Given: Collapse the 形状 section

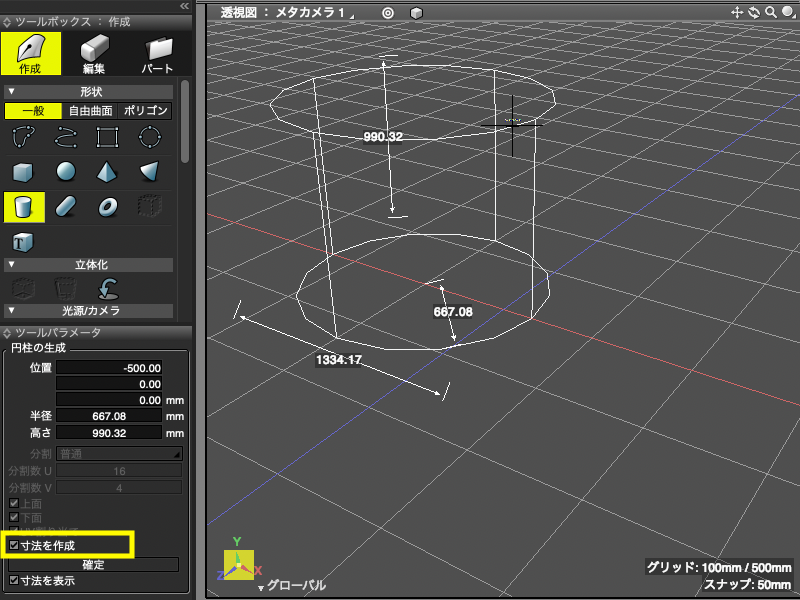Looking at the screenshot, I should pos(11,92).
